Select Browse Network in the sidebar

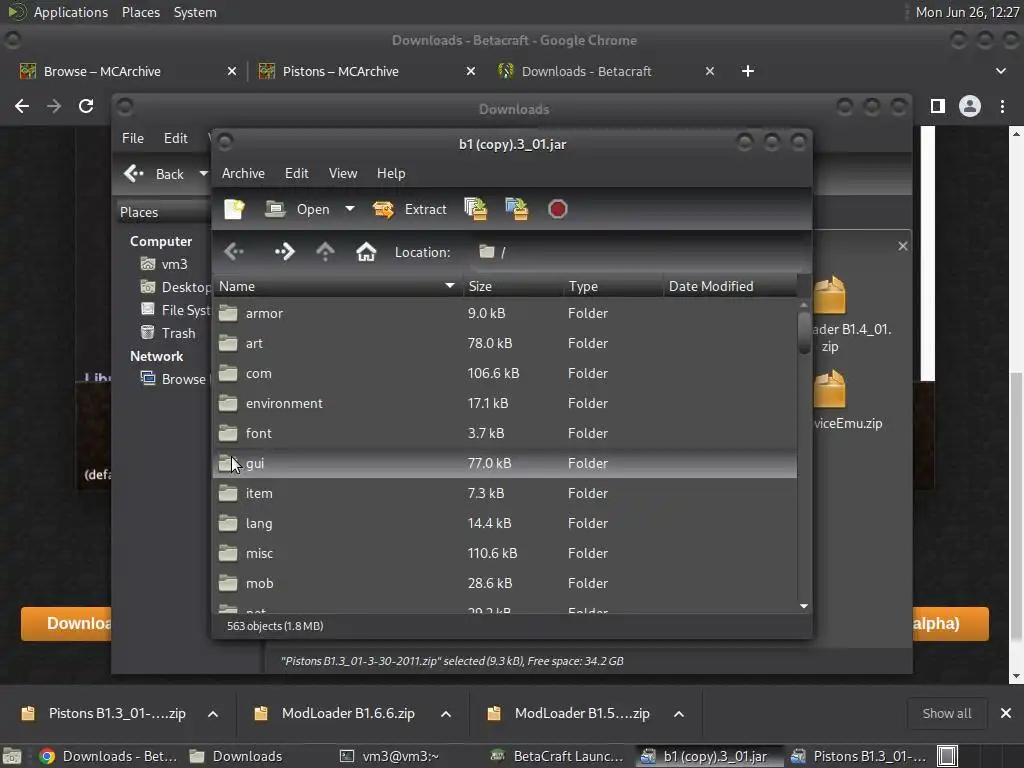(x=174, y=379)
